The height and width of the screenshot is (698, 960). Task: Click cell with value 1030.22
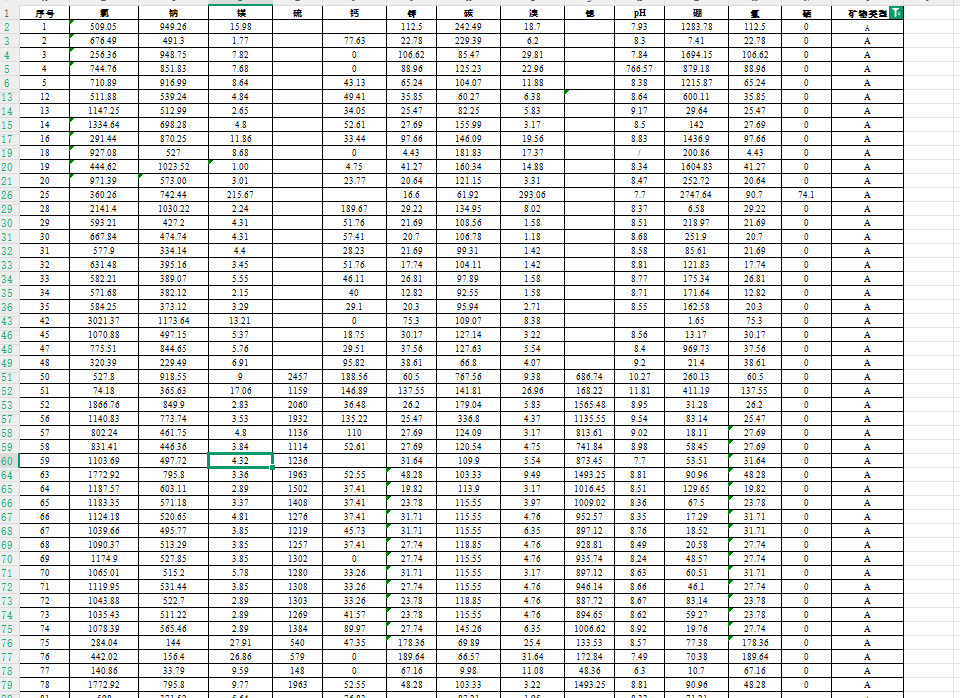173,209
